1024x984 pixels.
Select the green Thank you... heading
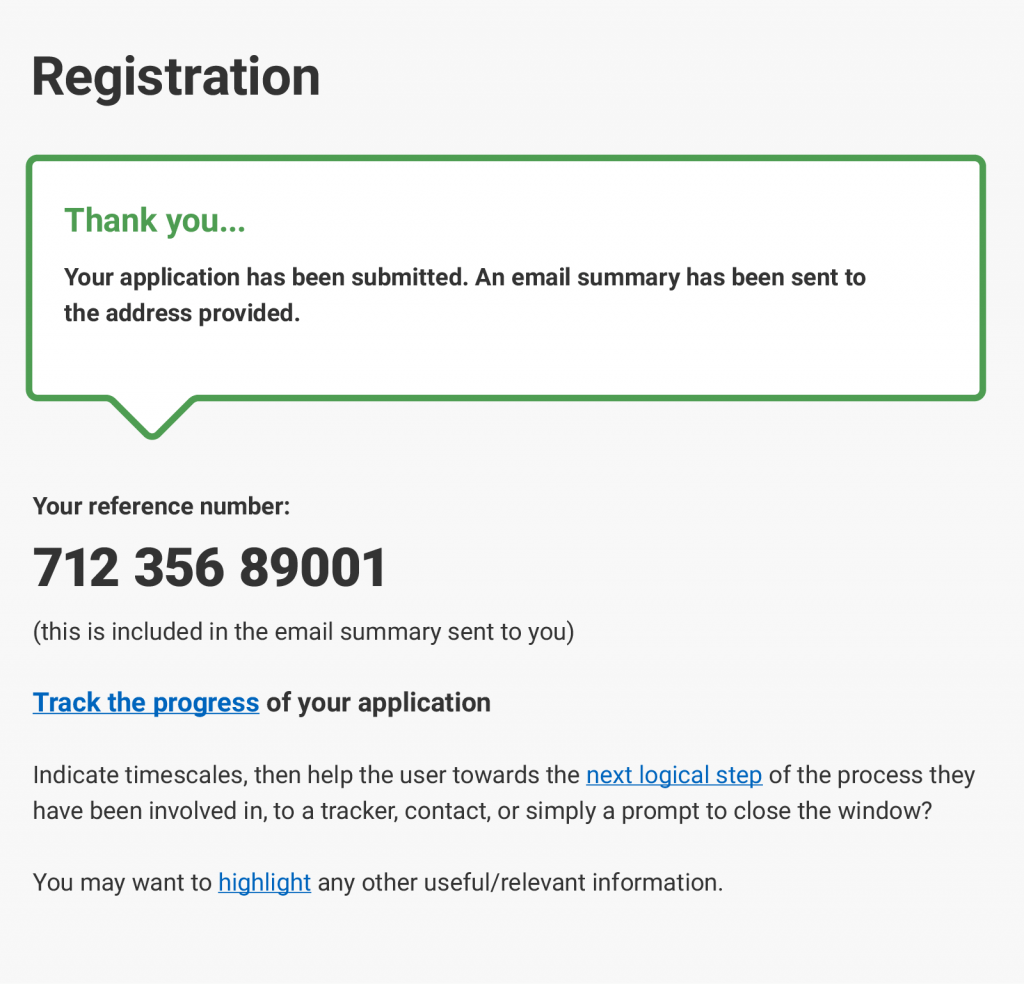tap(155, 220)
